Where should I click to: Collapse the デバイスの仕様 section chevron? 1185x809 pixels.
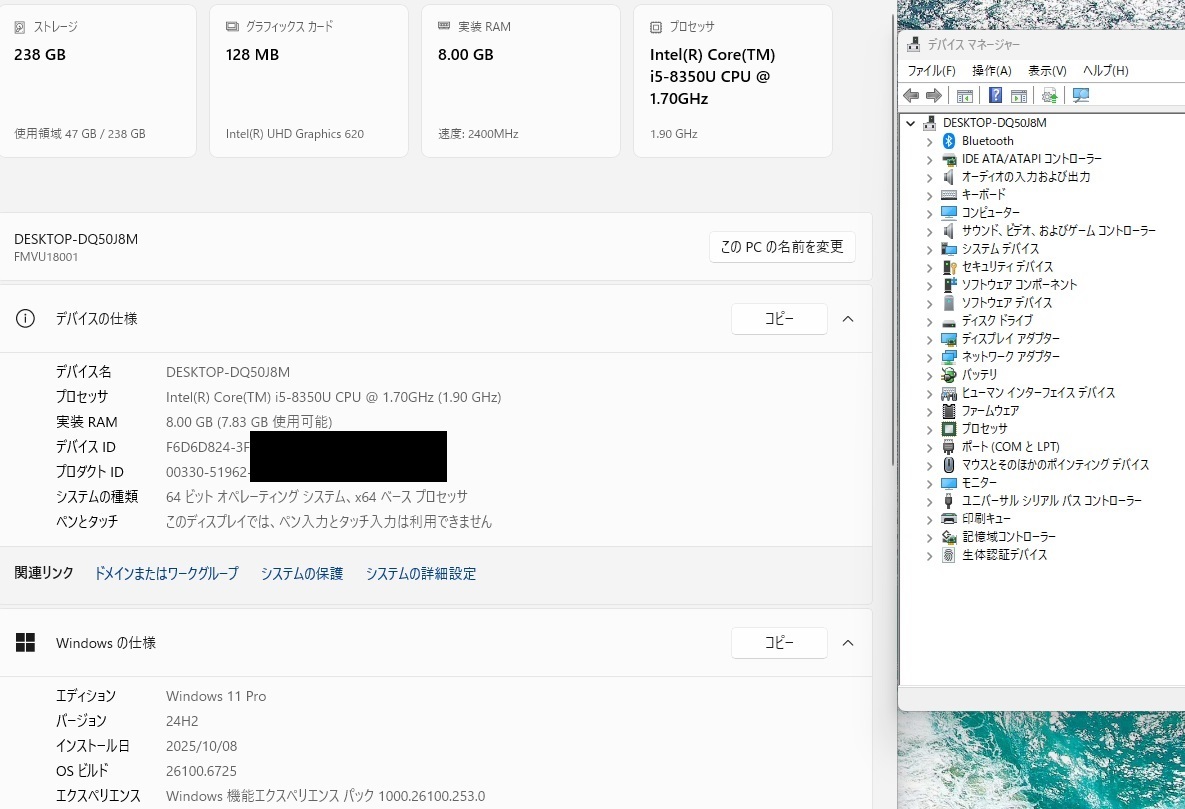pyautogui.click(x=848, y=319)
